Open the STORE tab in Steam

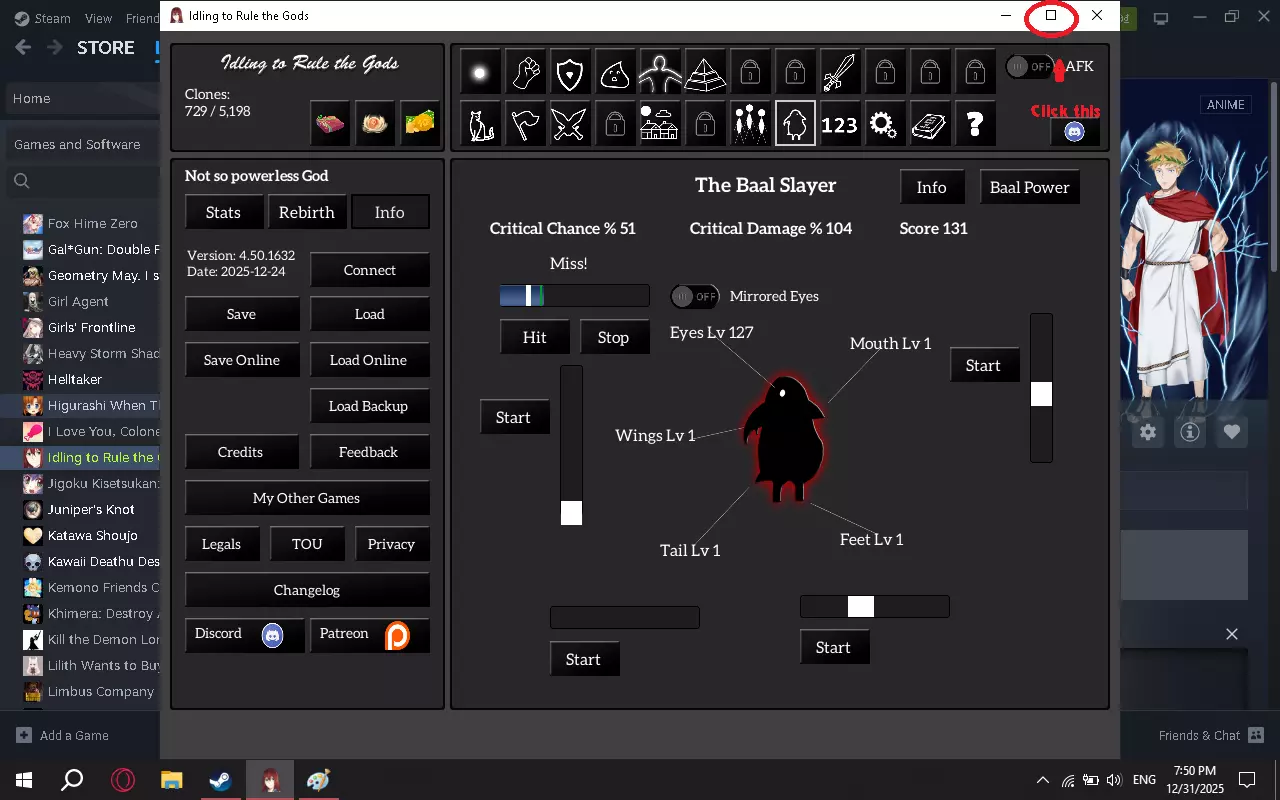(106, 47)
